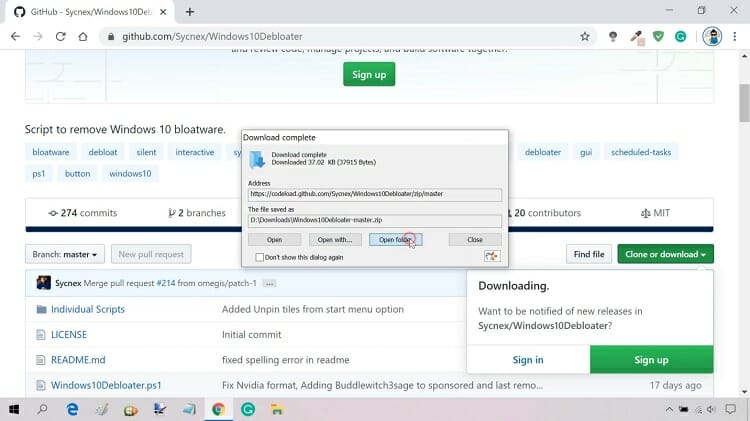Viewport: 750px width, 421px height.
Task: Click New pull request button
Action: click(x=151, y=254)
